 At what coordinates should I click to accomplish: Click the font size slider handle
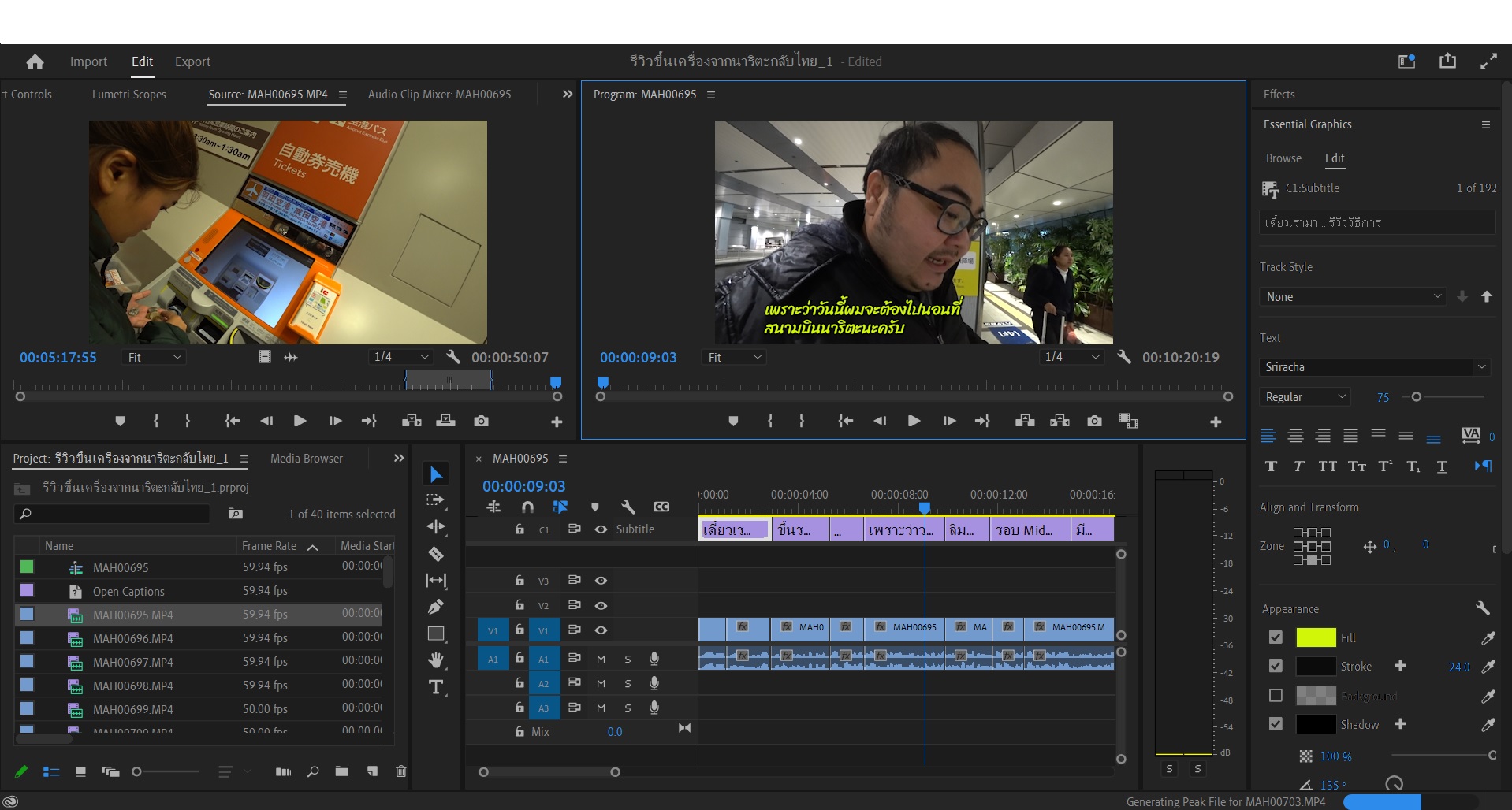tap(1416, 397)
